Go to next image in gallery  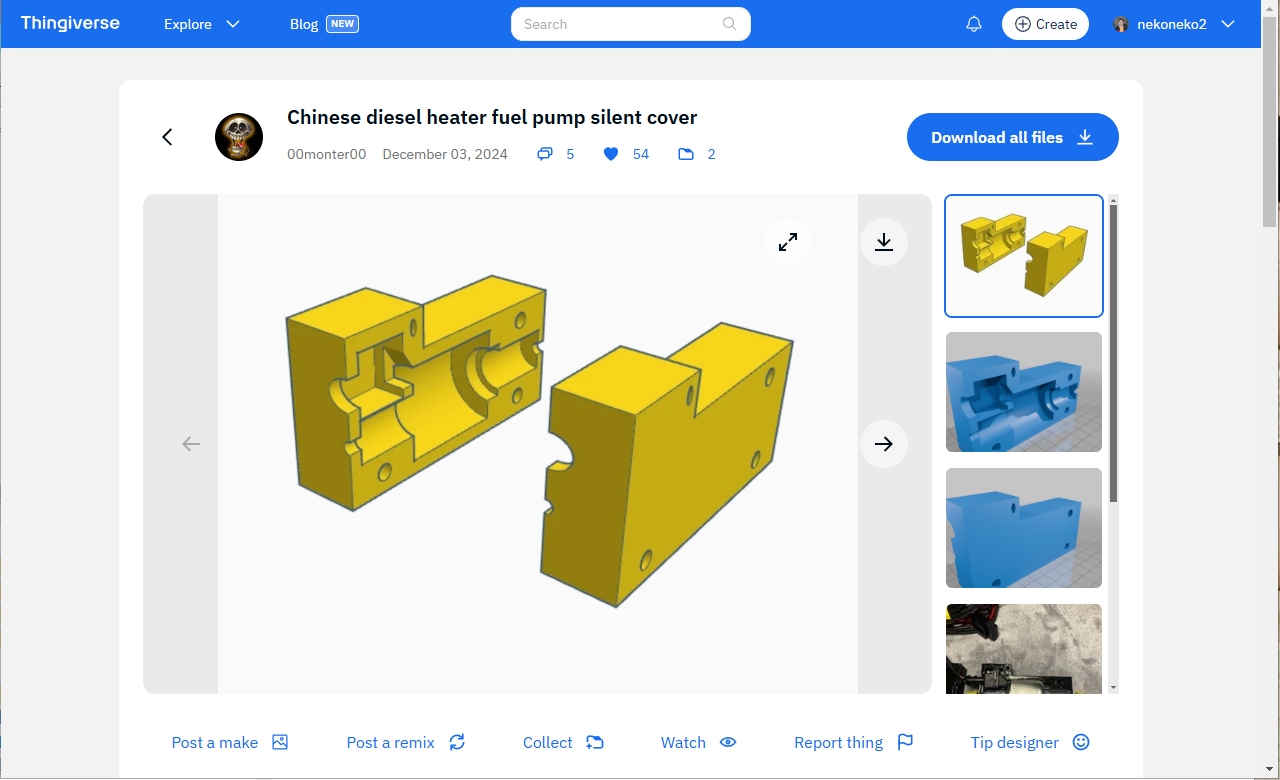(884, 444)
